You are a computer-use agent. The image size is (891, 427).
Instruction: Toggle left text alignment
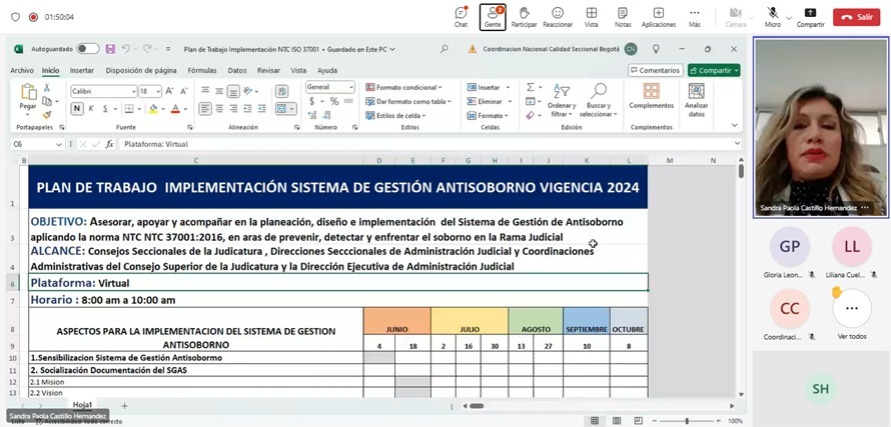(205, 108)
